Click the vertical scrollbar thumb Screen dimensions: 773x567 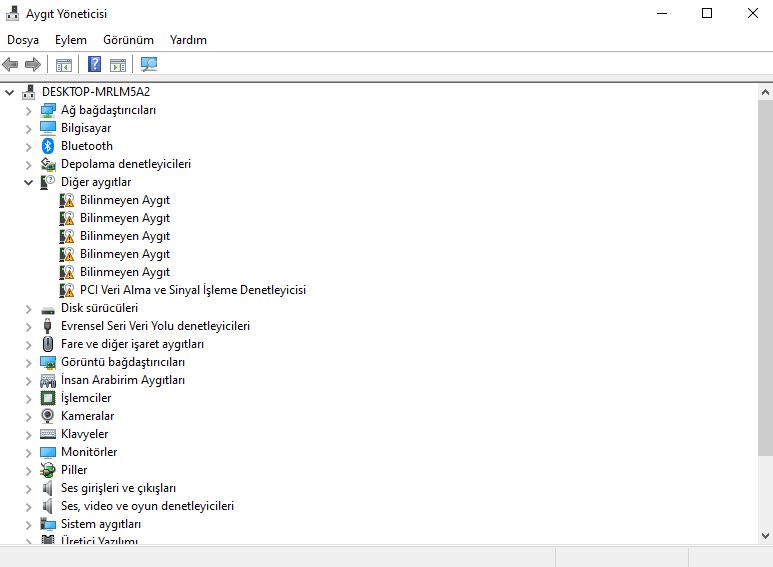pyautogui.click(x=765, y=278)
